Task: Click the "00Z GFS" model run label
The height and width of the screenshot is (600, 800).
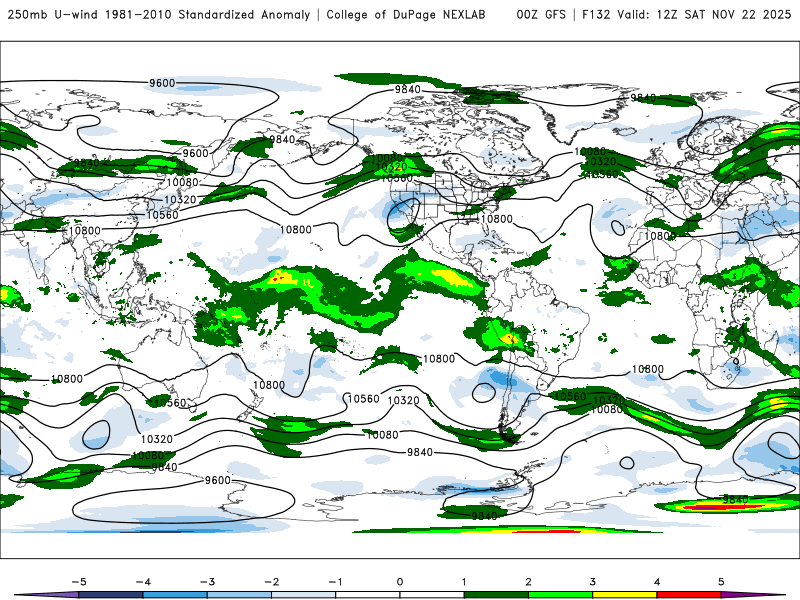Action: click(x=541, y=15)
